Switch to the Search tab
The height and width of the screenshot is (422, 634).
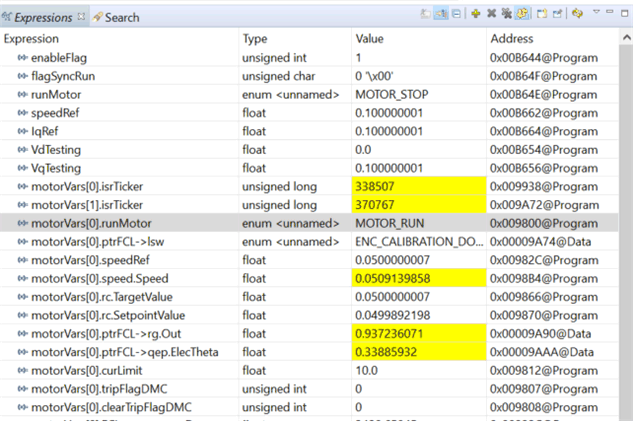(116, 17)
